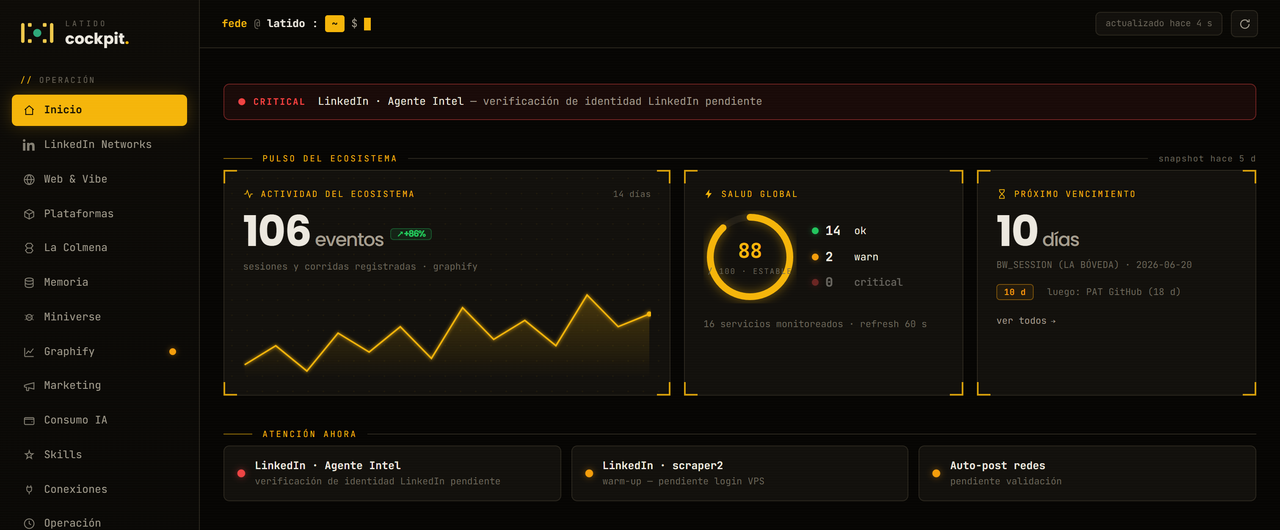Click the home icon beside Inicio

(29, 110)
